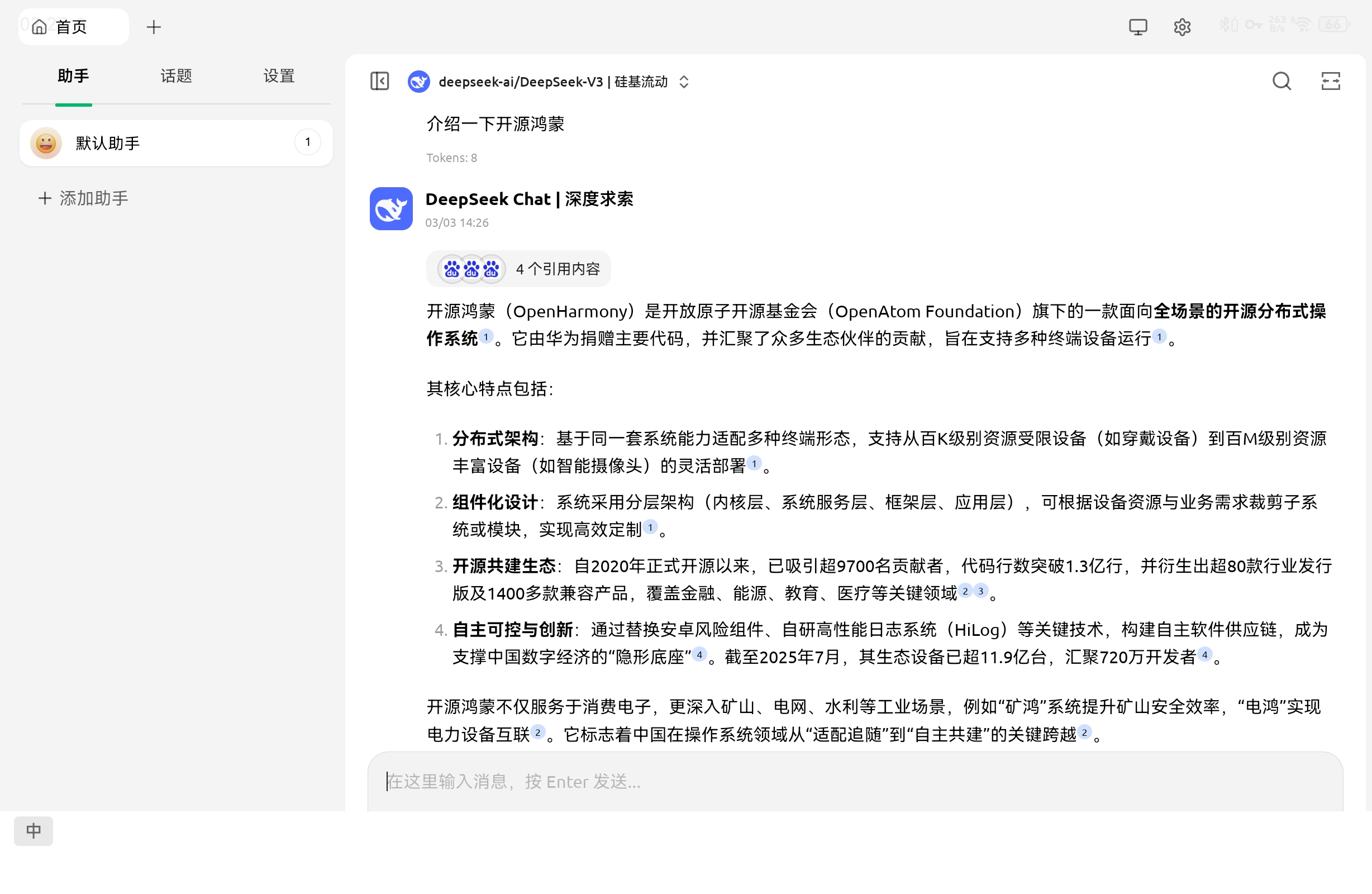The width and height of the screenshot is (1372, 894).
Task: Open the deepseek-ai/DeepSeek-V3 model selector
Action: click(549, 82)
